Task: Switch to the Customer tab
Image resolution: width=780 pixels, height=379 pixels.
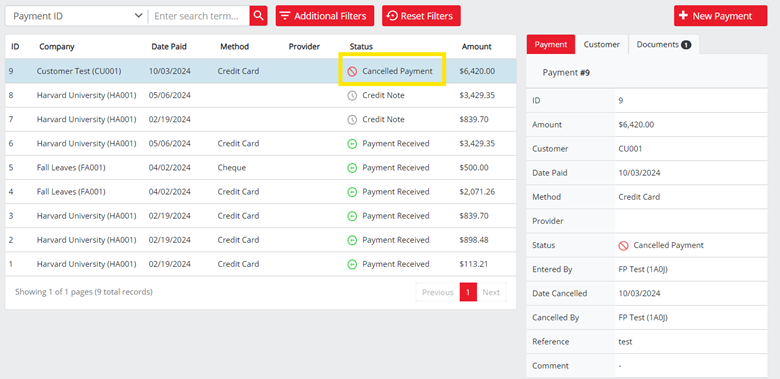Action: (x=602, y=44)
